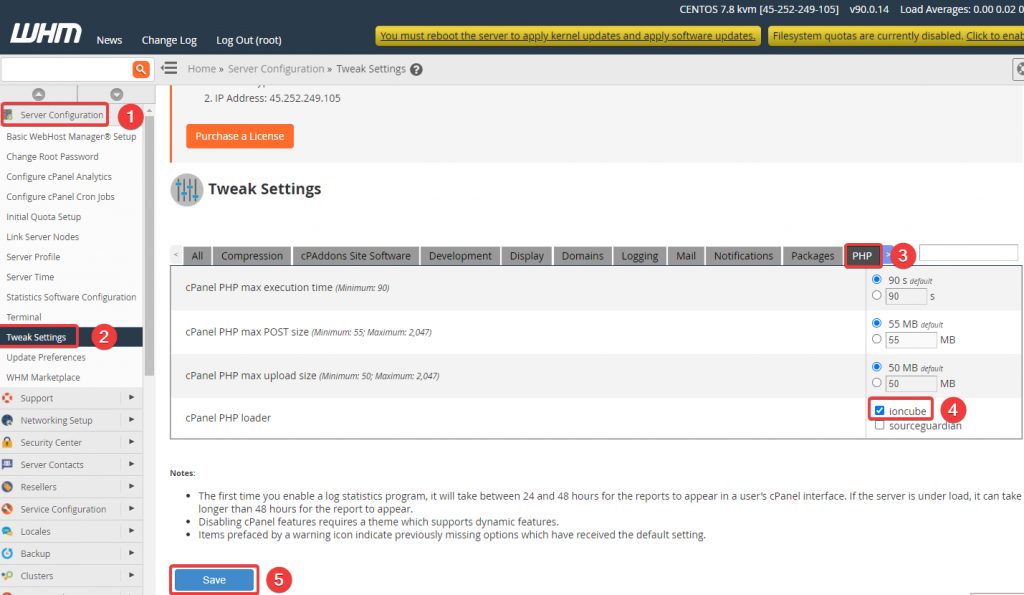Click Purchase a License button
Screen dimensions: 1024x595
pos(240,136)
